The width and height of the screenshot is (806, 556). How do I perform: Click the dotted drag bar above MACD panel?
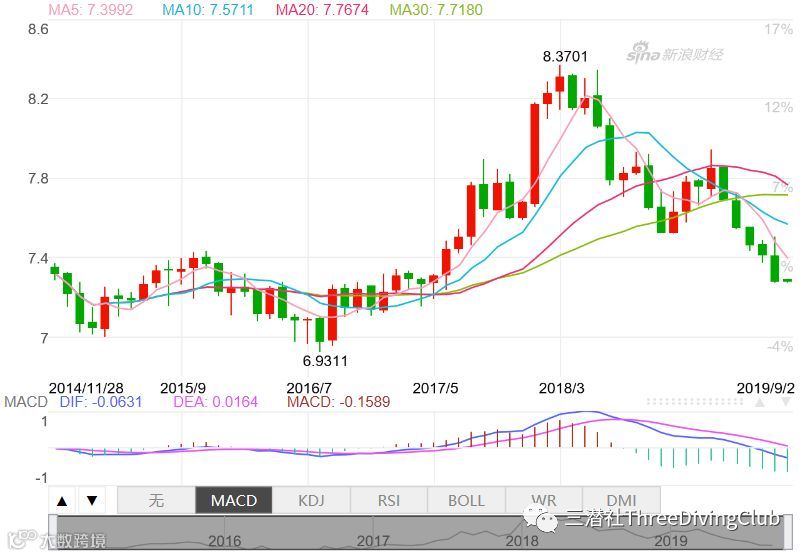pos(694,402)
